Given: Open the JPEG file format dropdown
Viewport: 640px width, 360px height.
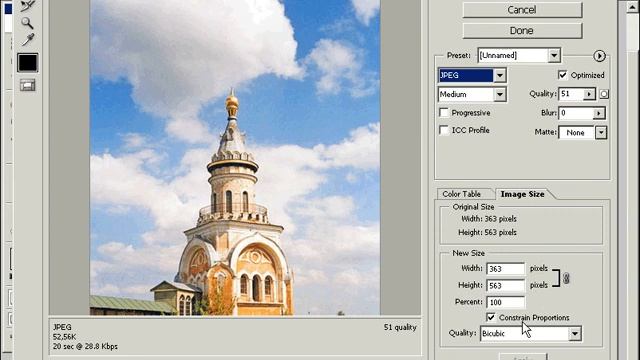Looking at the screenshot, I should [500, 75].
